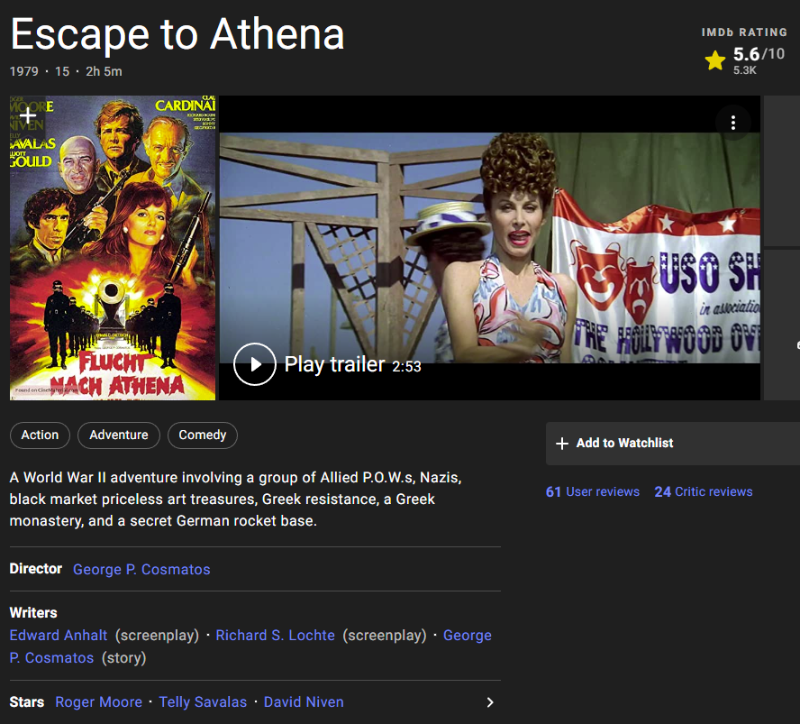The height and width of the screenshot is (724, 800).
Task: Click the Add to Watchlist button
Action: (672, 443)
